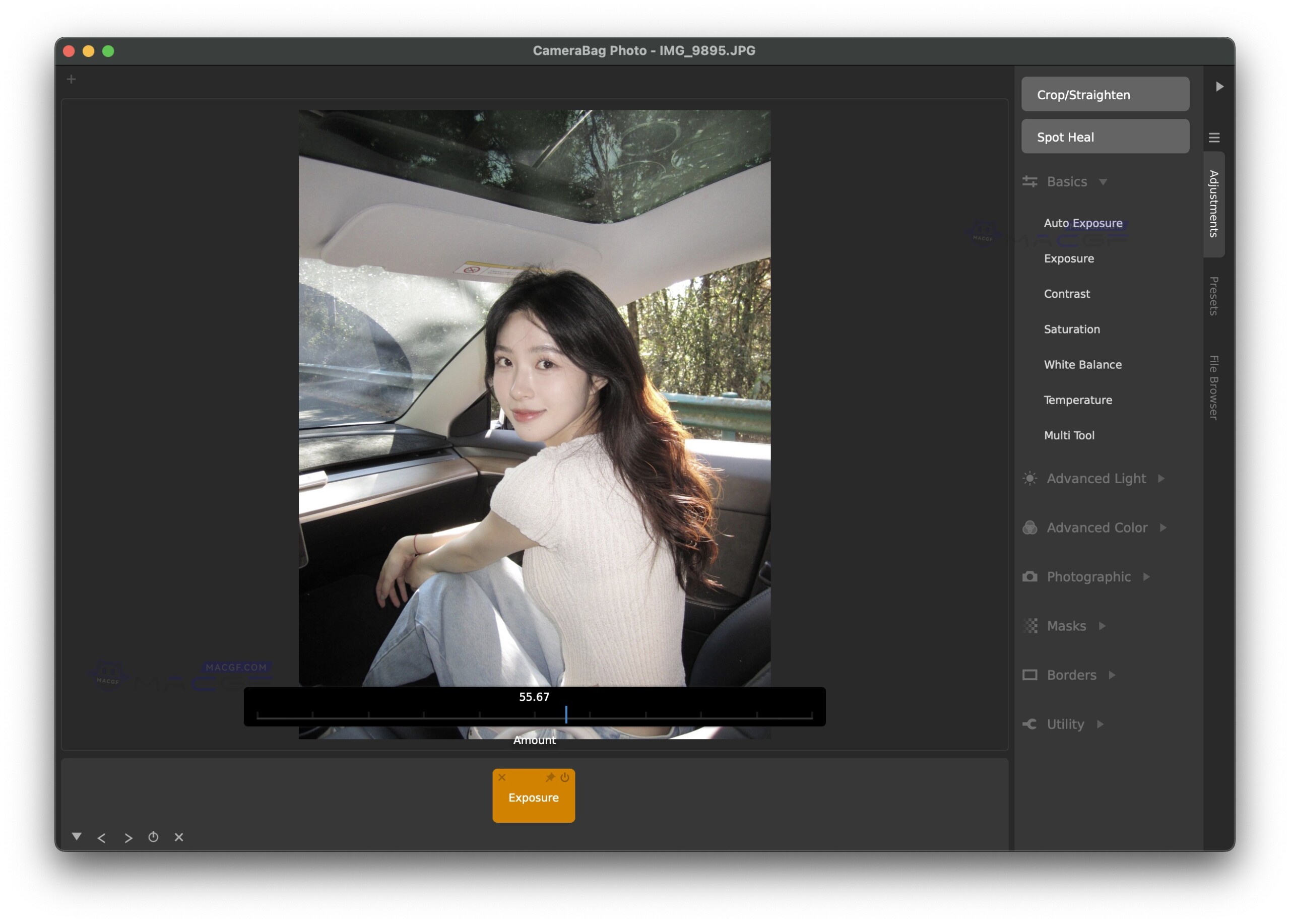The height and width of the screenshot is (924, 1290).
Task: Remove the Exposure tile with its X icon
Action: point(502,777)
